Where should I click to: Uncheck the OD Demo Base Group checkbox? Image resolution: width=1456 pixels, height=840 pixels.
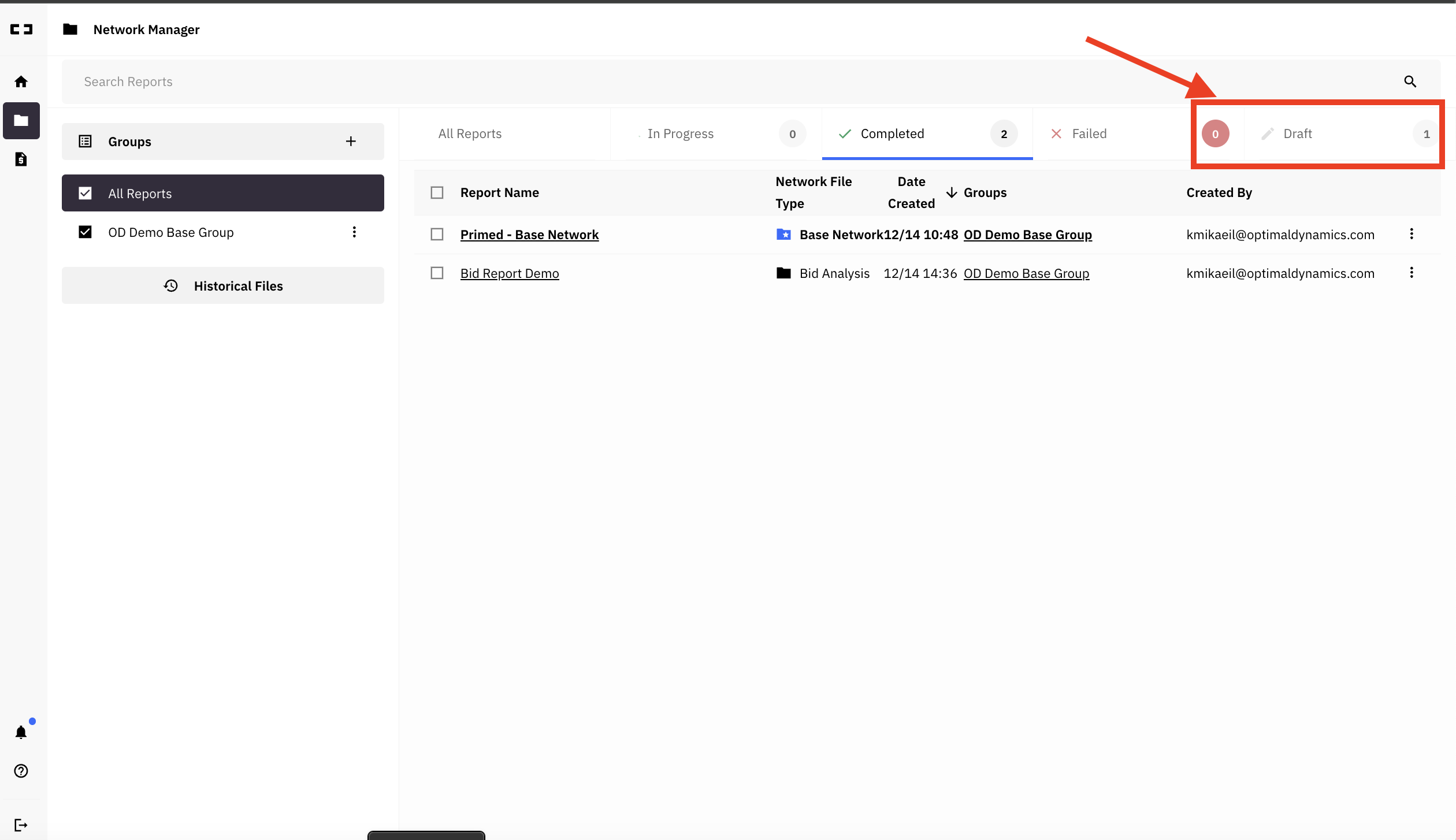85,232
